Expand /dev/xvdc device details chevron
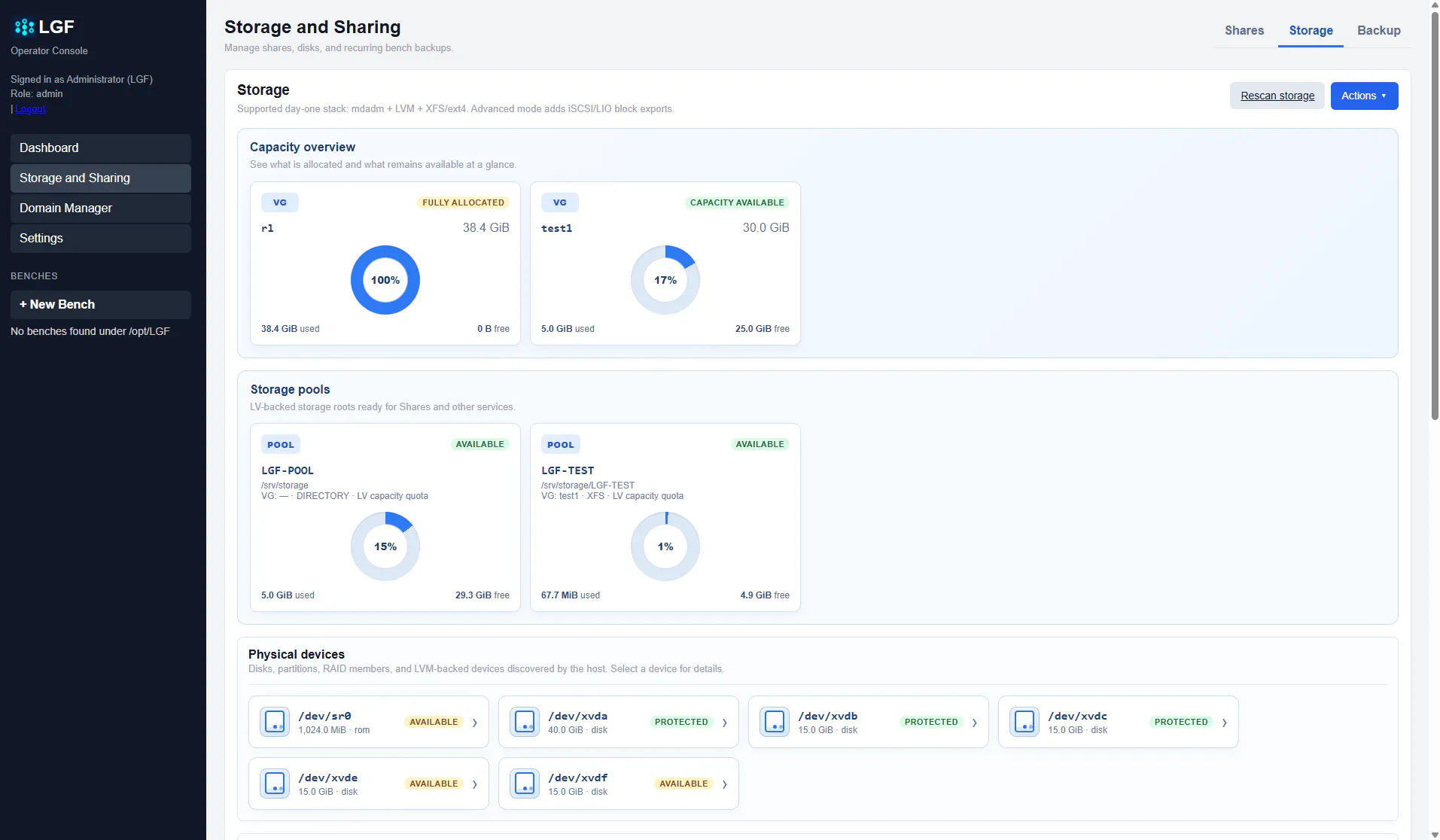 click(x=1225, y=723)
